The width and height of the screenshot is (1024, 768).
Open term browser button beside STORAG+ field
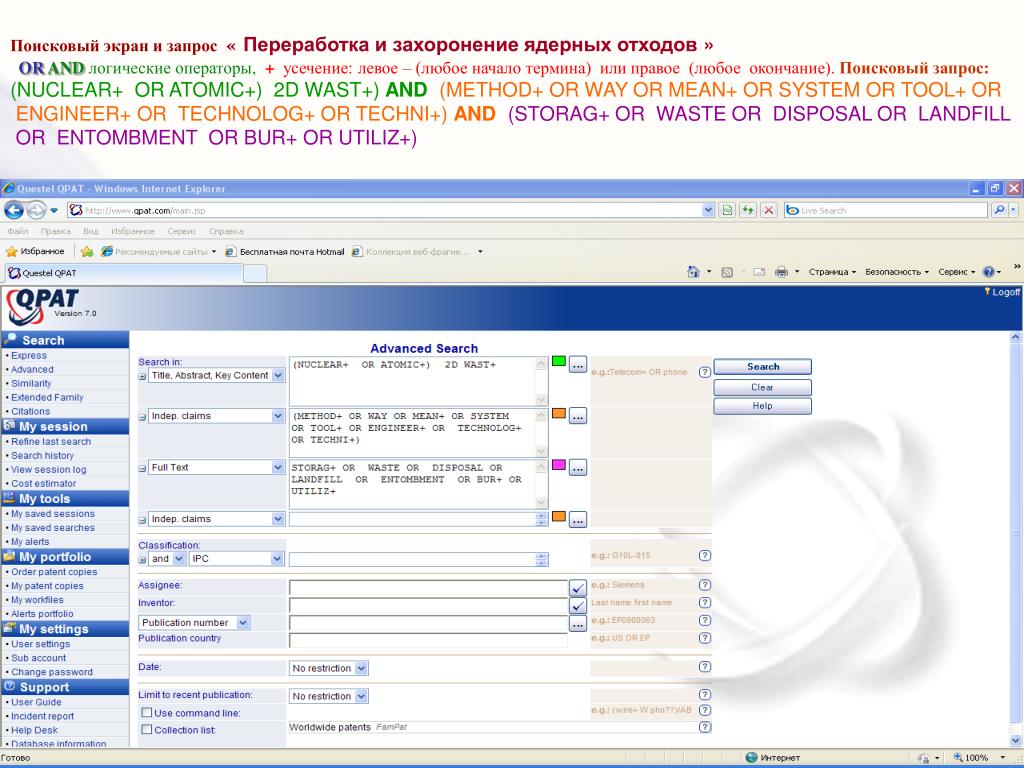pyautogui.click(x=577, y=468)
